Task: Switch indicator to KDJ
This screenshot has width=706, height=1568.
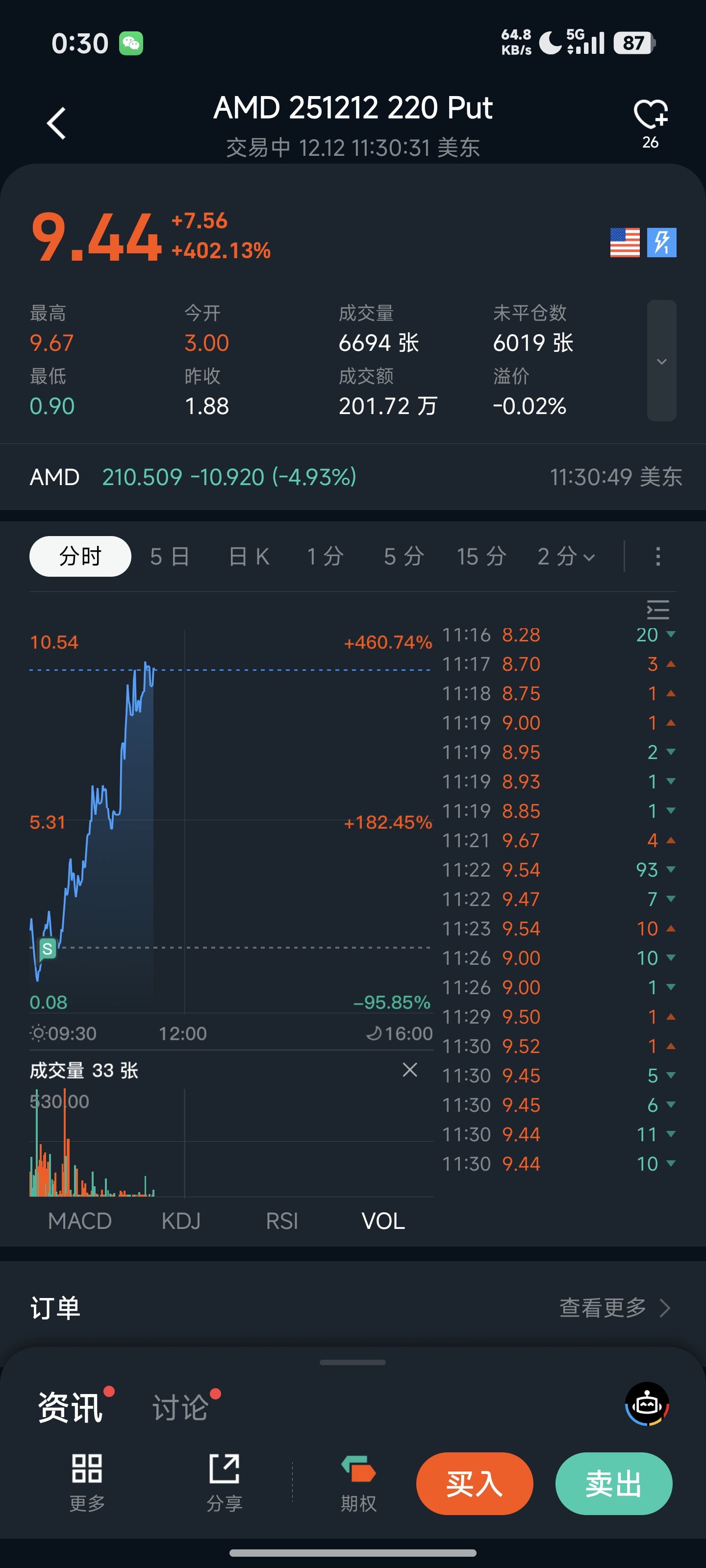Action: click(x=181, y=1221)
